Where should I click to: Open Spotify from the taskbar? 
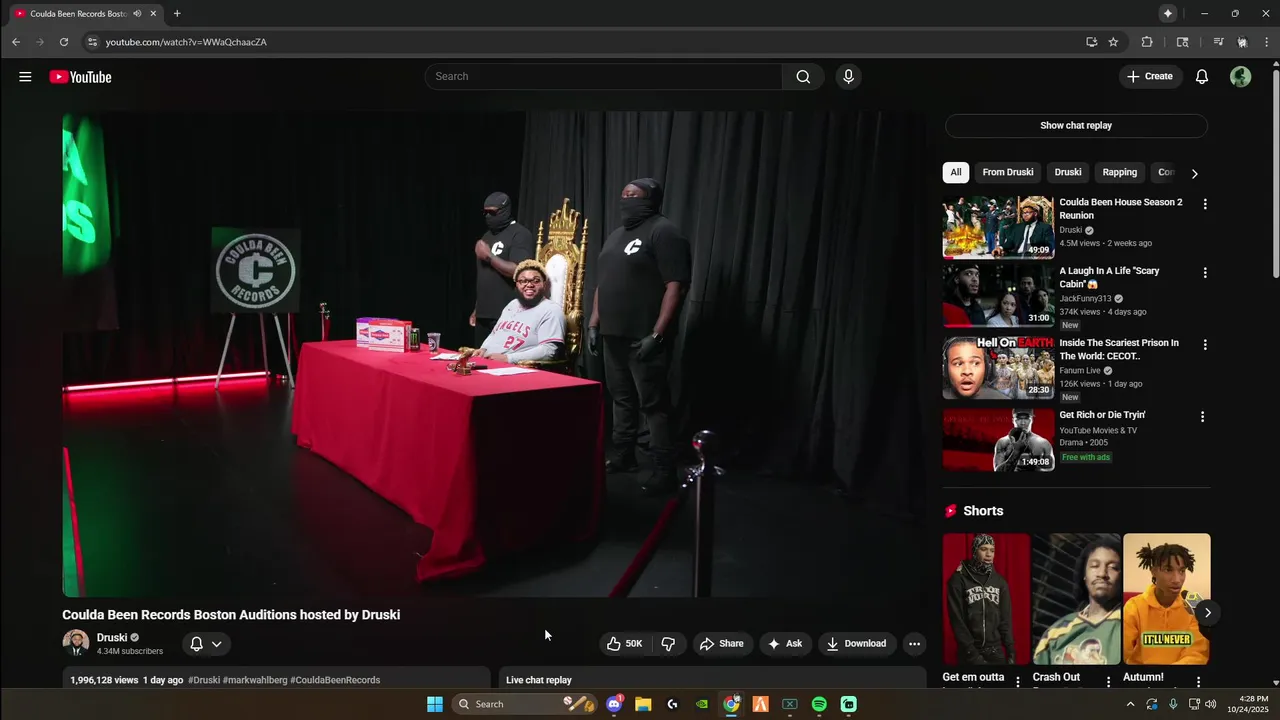click(x=819, y=704)
